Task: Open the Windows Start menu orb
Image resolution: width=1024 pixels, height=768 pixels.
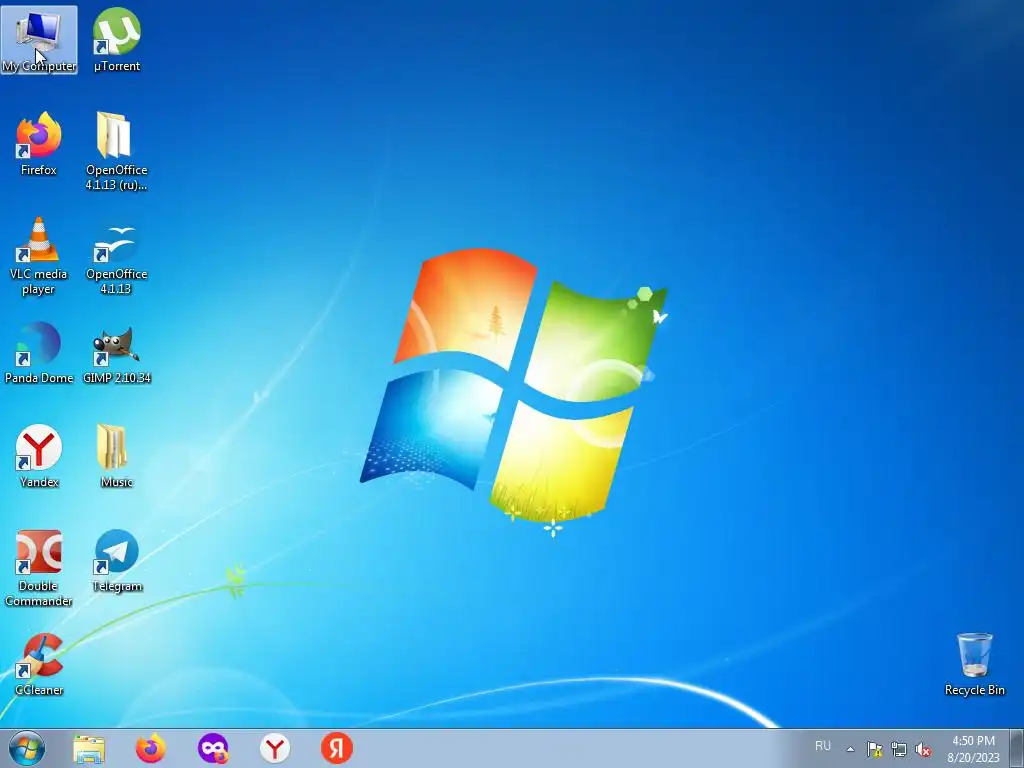Action: coord(27,748)
